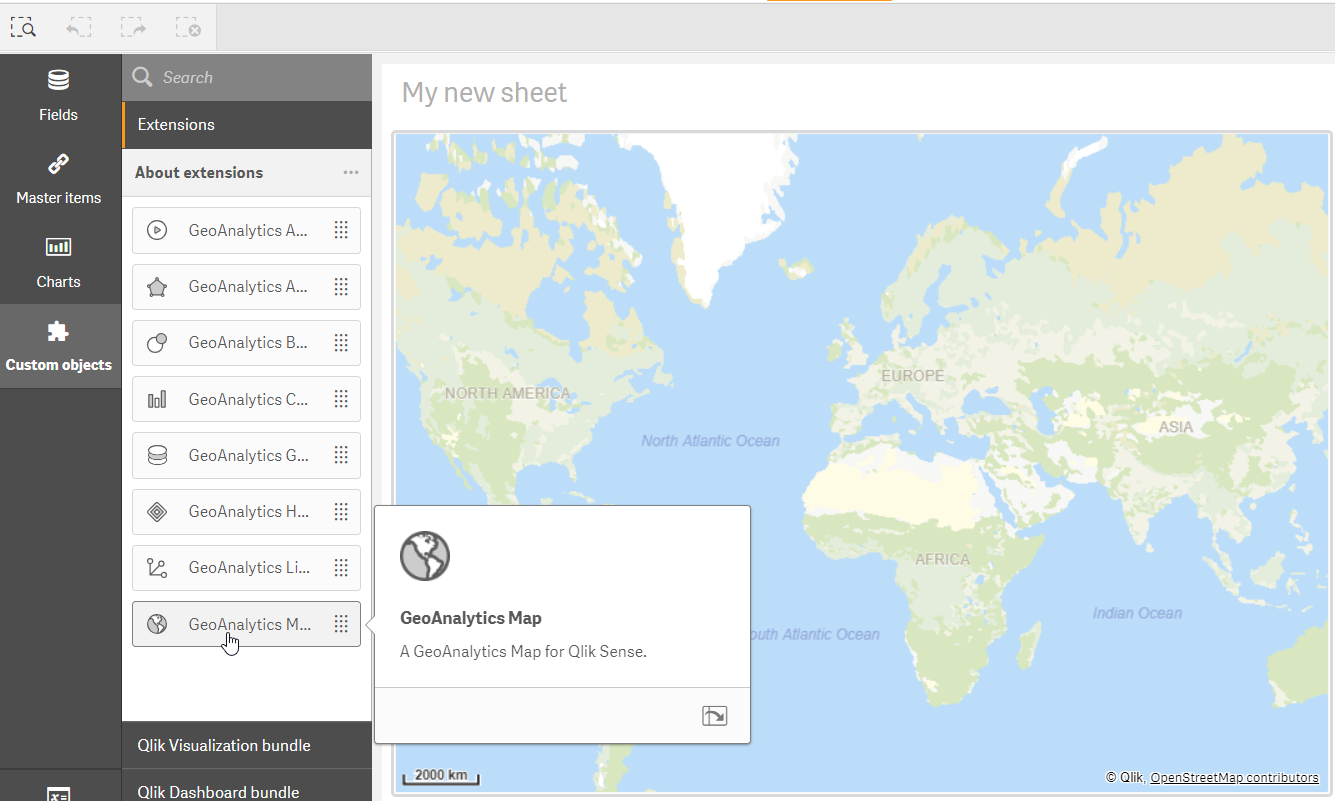Select the Extensions section header

coord(177,125)
